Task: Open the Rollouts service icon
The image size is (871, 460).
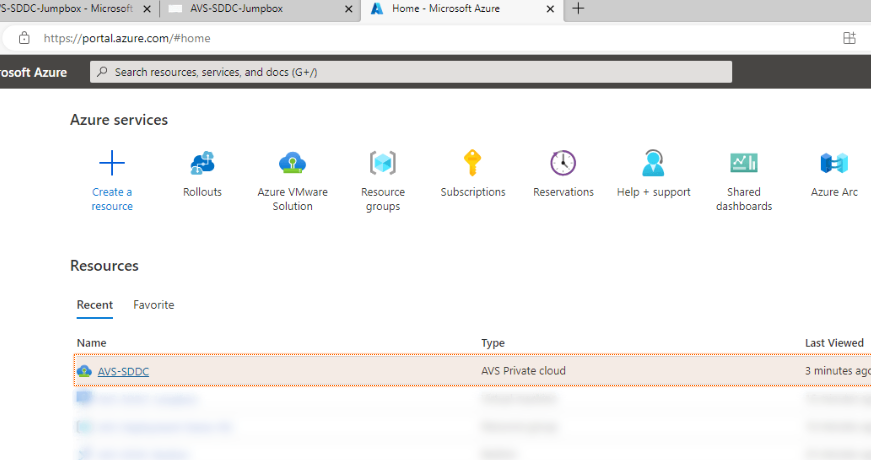Action: click(202, 163)
